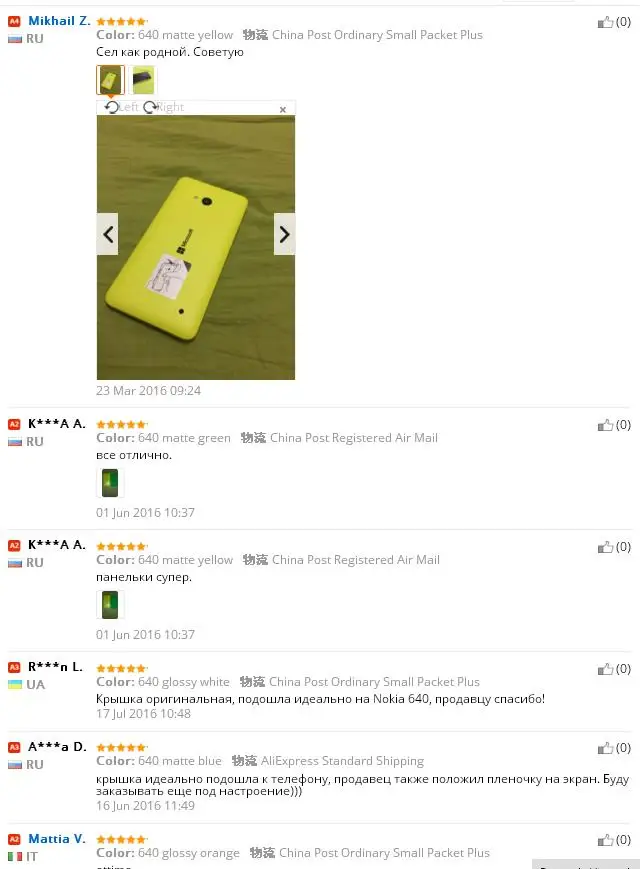Viewport: 640px width, 869px height.
Task: Thumbs up R***n L.'s glossy white review
Action: click(x=605, y=669)
